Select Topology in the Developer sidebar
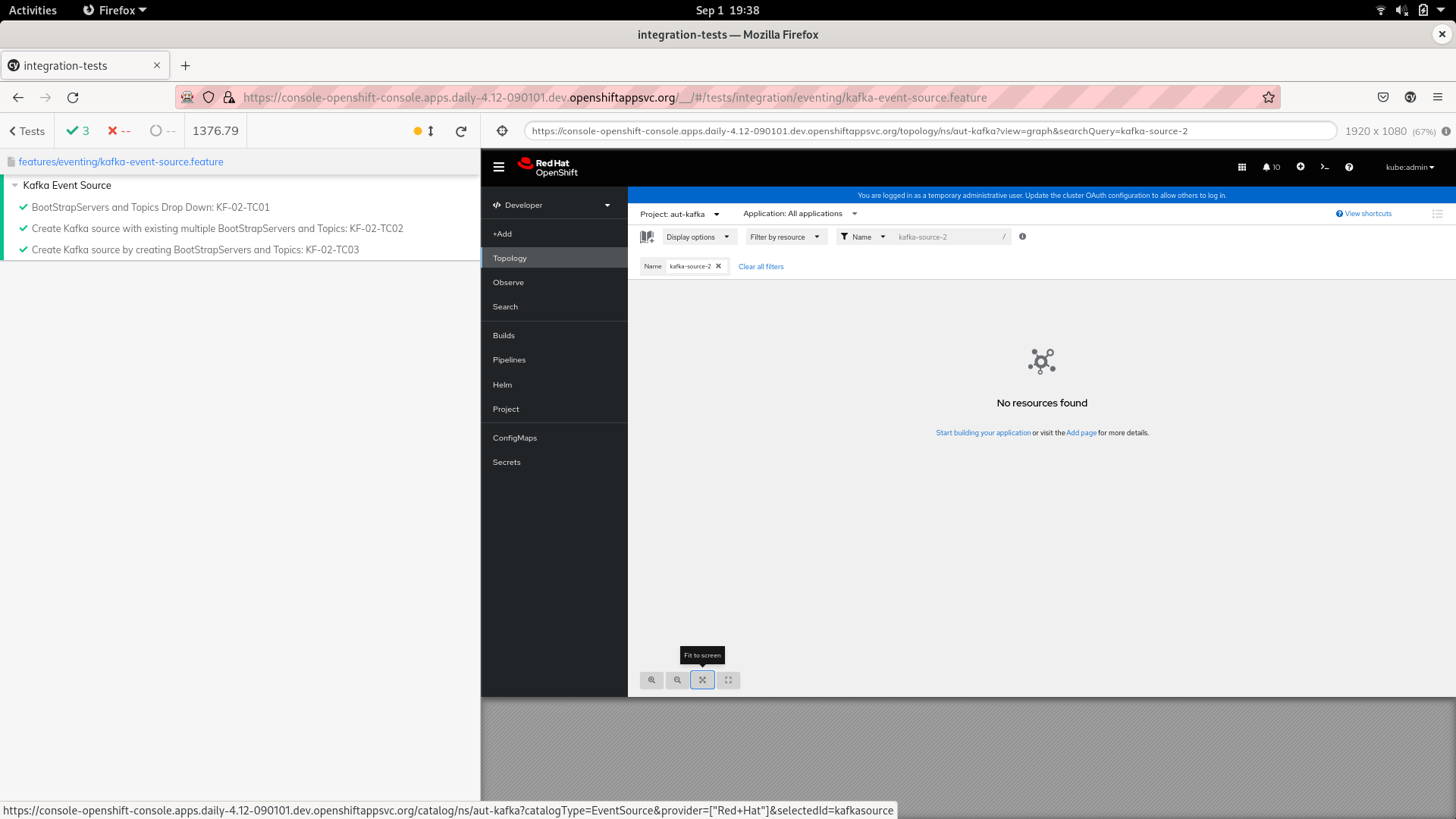The height and width of the screenshot is (819, 1456). pos(510,258)
